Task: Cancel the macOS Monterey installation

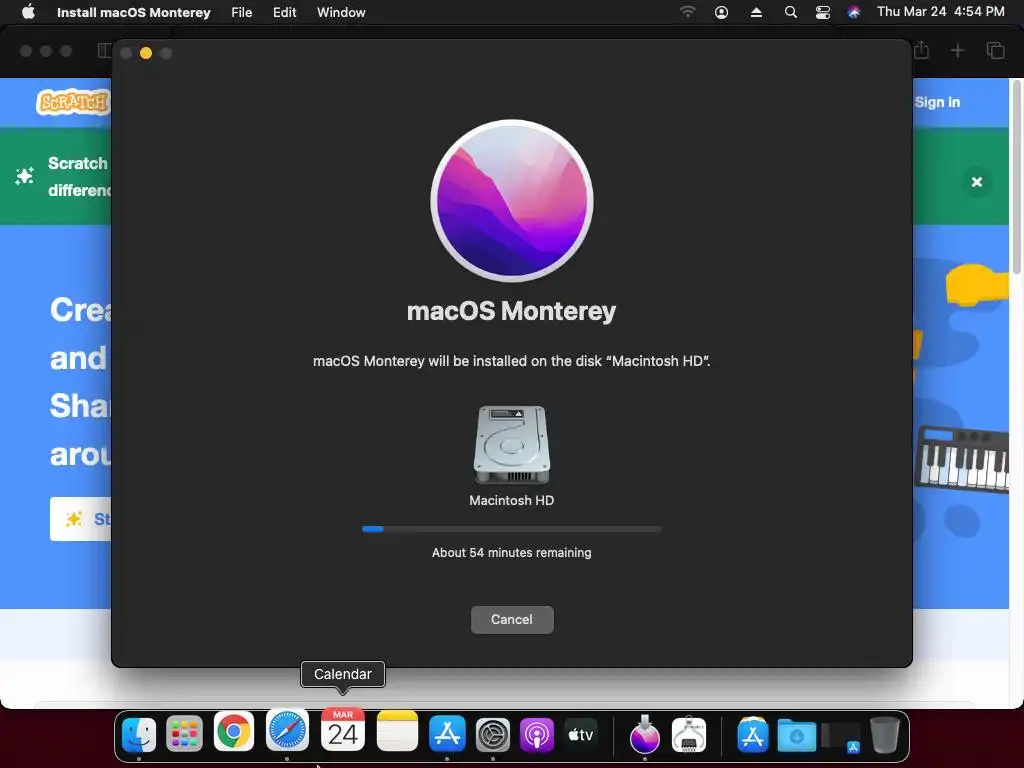Action: coord(512,619)
